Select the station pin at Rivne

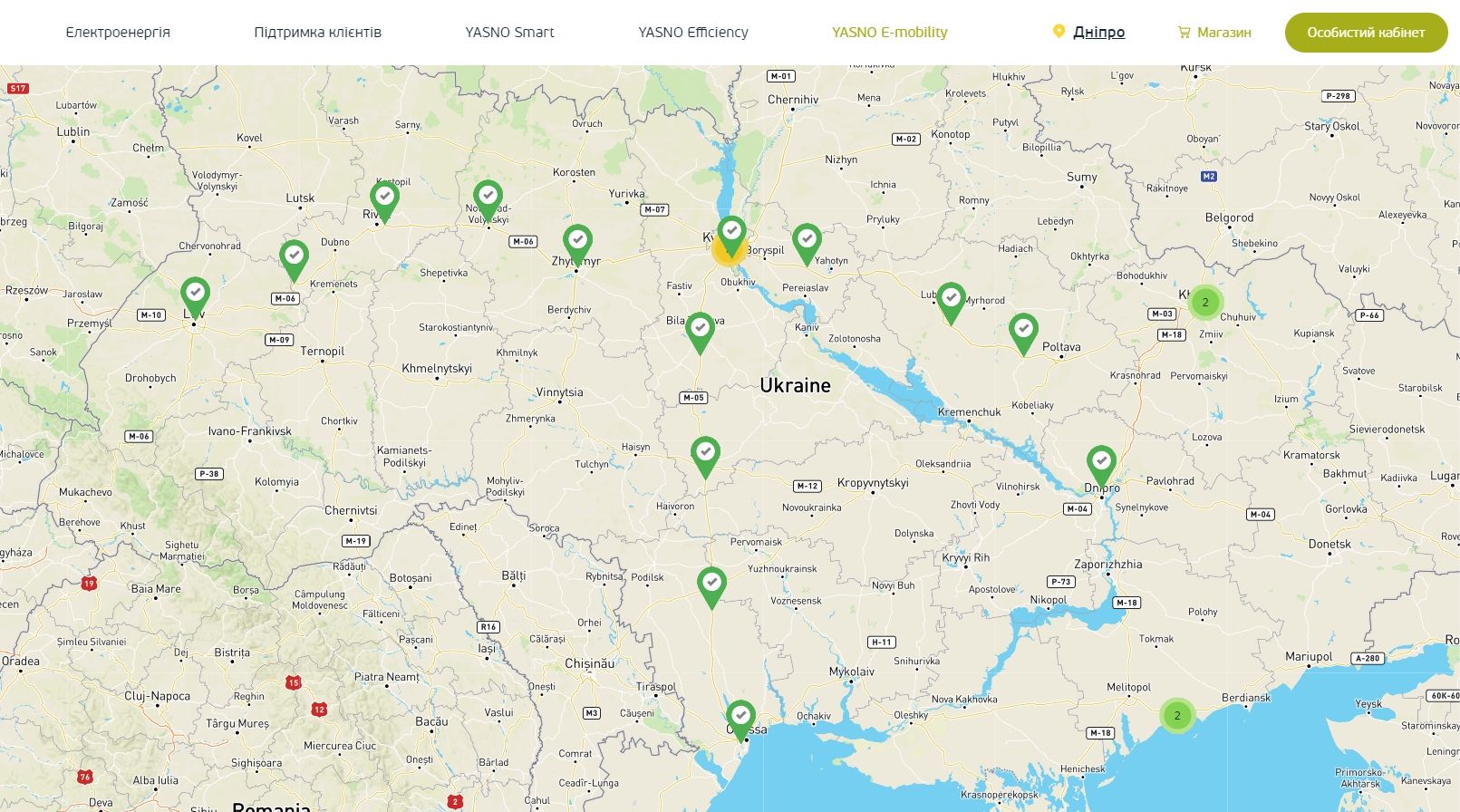[x=384, y=199]
